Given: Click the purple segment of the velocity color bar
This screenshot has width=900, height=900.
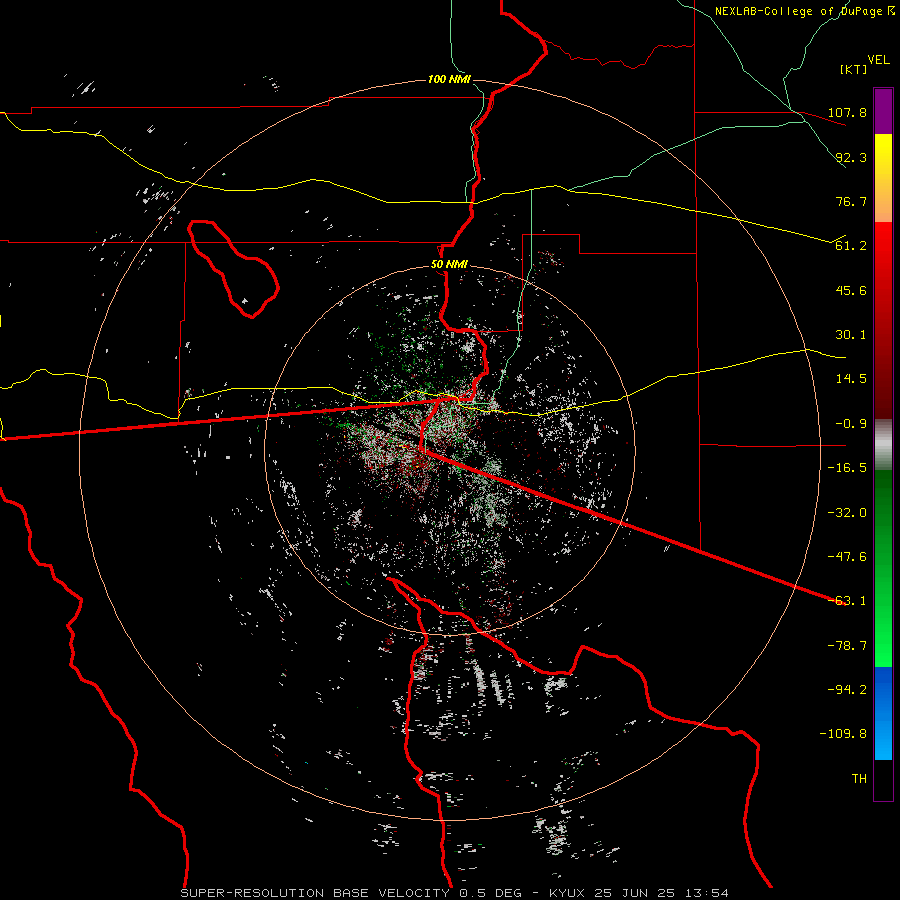Looking at the screenshot, I should 883,111.
